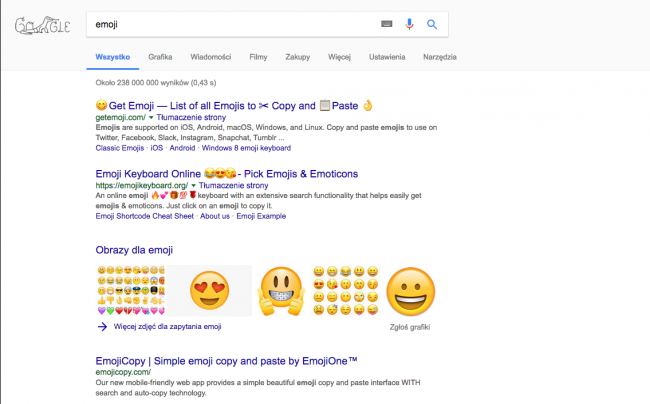The image size is (650, 404).
Task: Open the Zakupy tab
Action: [298, 57]
